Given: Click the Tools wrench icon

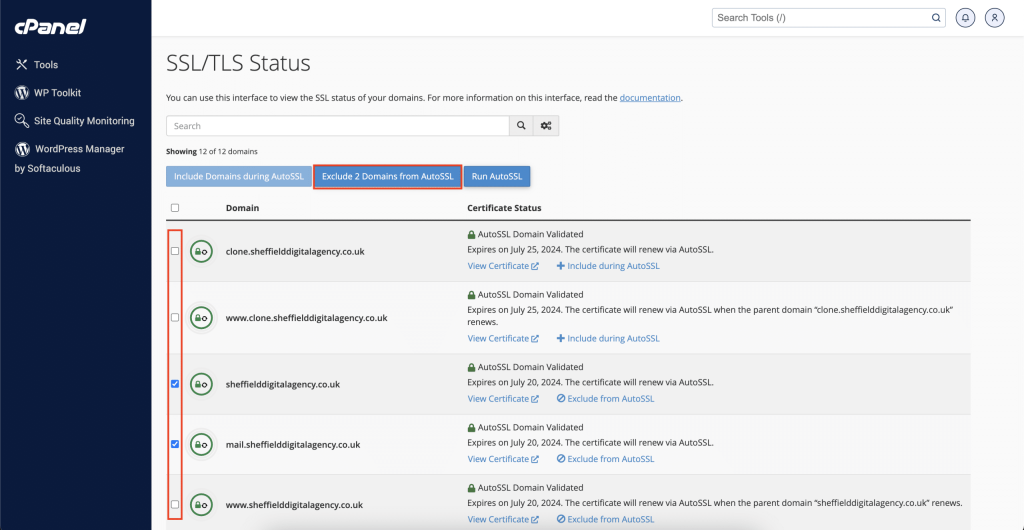Looking at the screenshot, I should click(x=22, y=65).
